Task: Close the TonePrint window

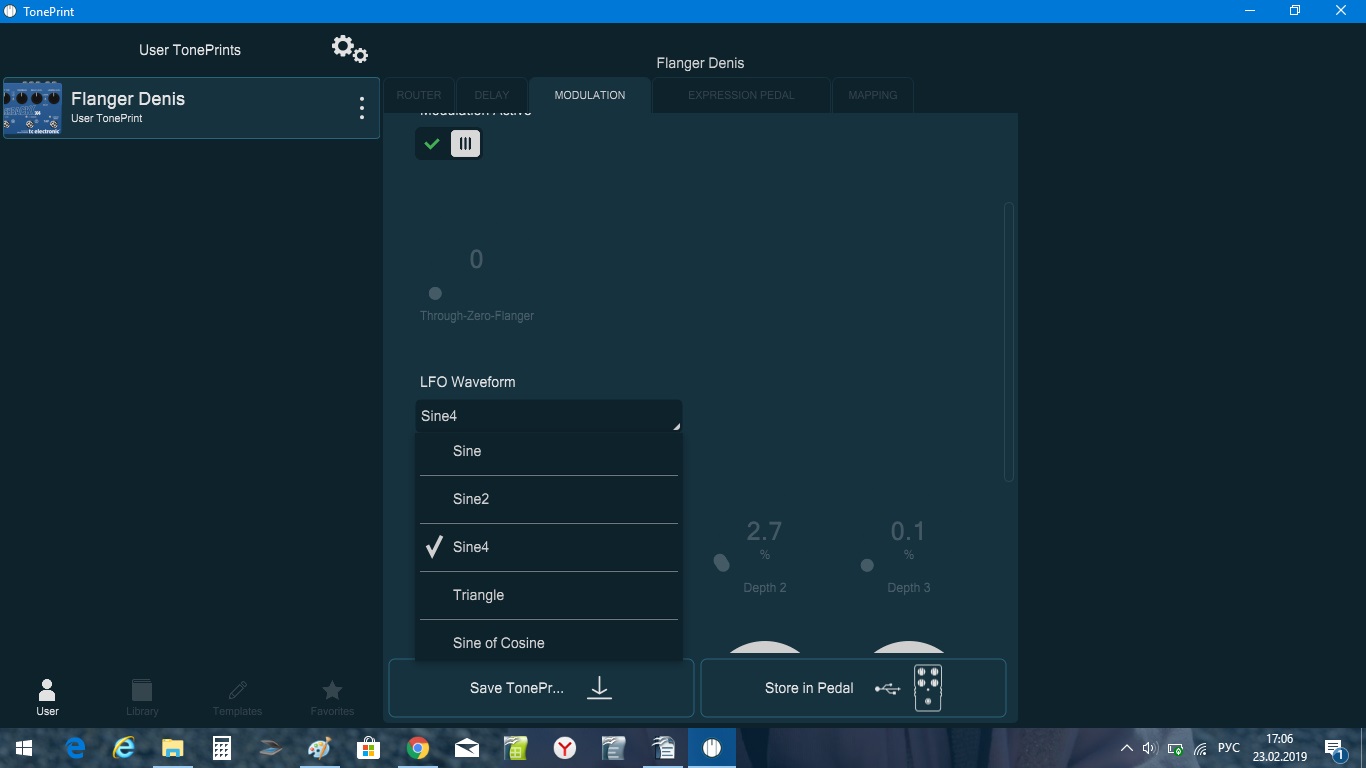Action: click(1342, 11)
